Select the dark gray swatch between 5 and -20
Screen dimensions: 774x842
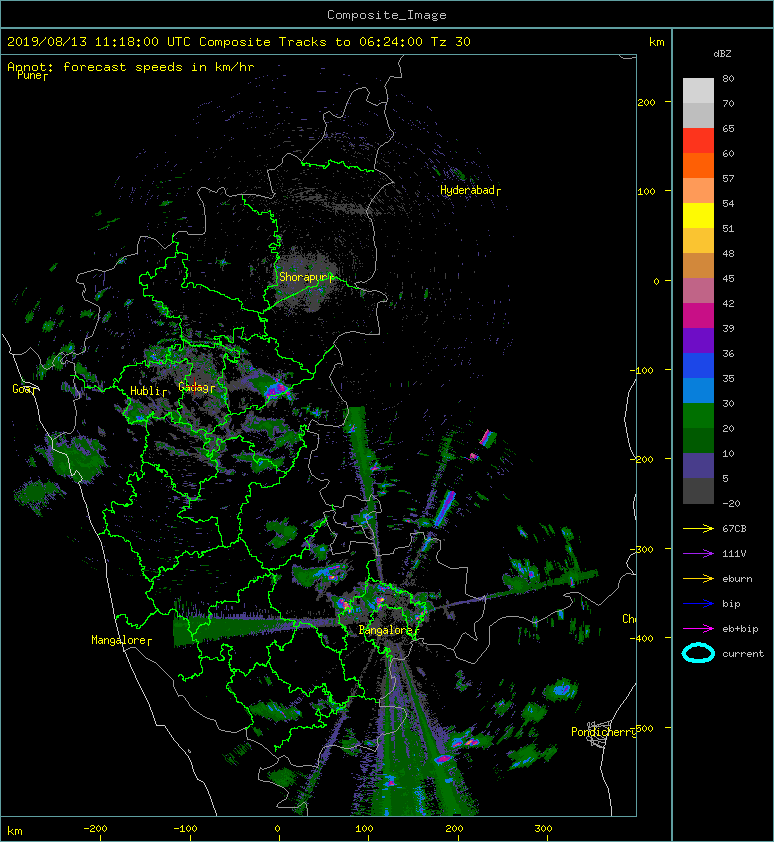click(x=698, y=491)
